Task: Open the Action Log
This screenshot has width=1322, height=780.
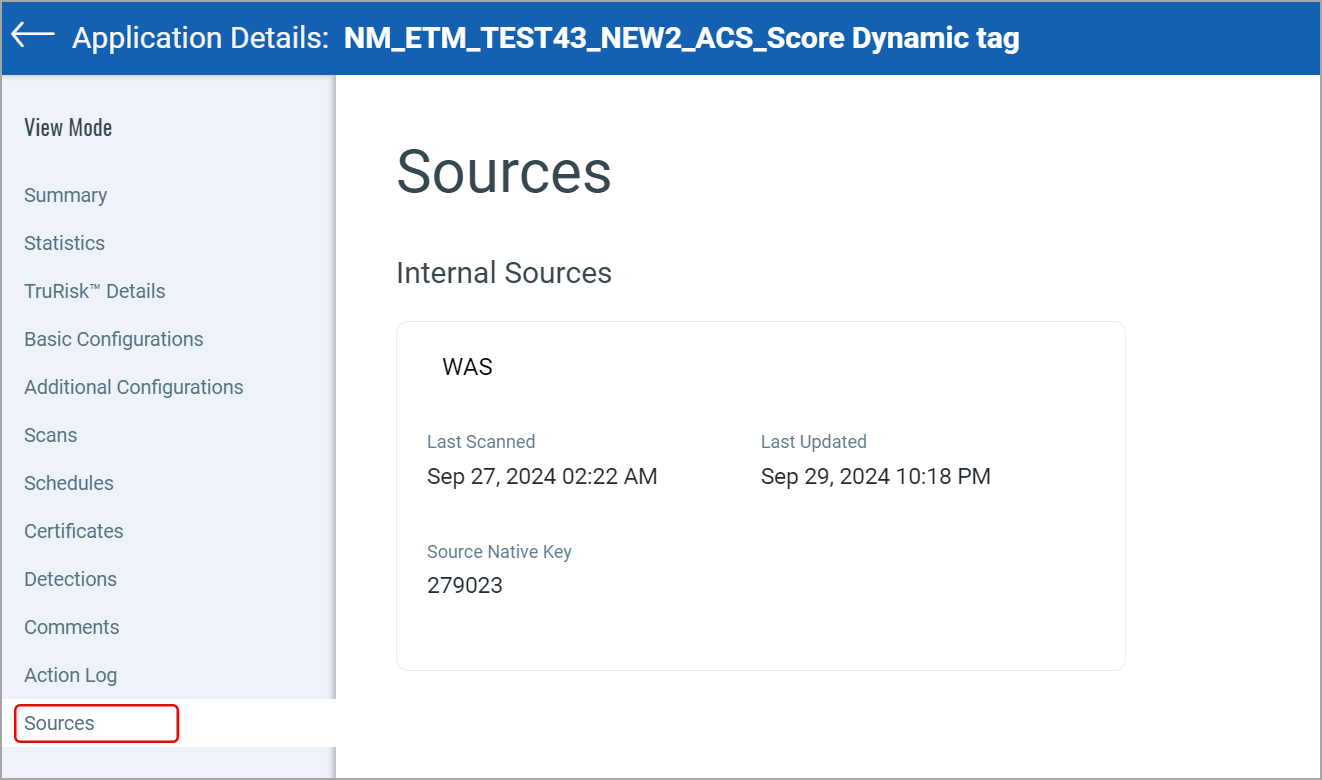Action: pyautogui.click(x=70, y=675)
